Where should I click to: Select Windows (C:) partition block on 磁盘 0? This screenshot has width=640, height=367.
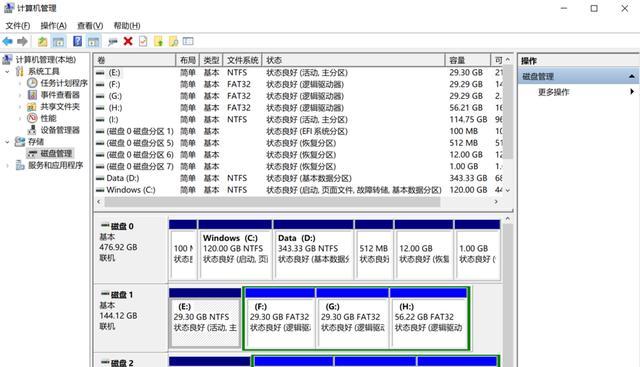click(x=235, y=250)
